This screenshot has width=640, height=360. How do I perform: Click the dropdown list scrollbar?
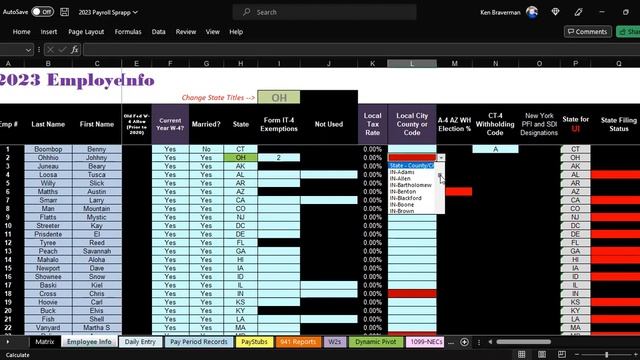(440, 188)
